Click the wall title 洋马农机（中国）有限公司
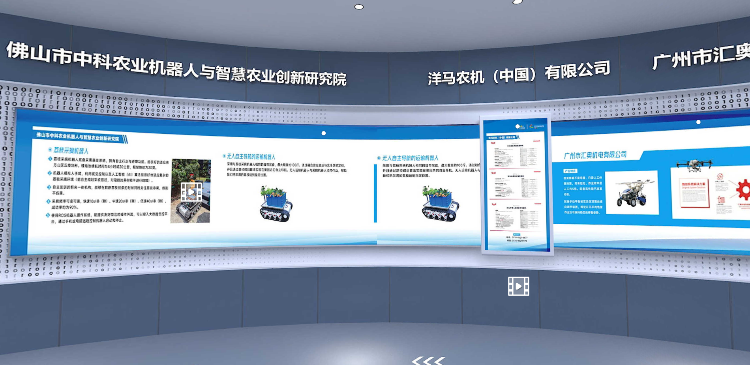Screen dimensions: 750x365 [519, 73]
